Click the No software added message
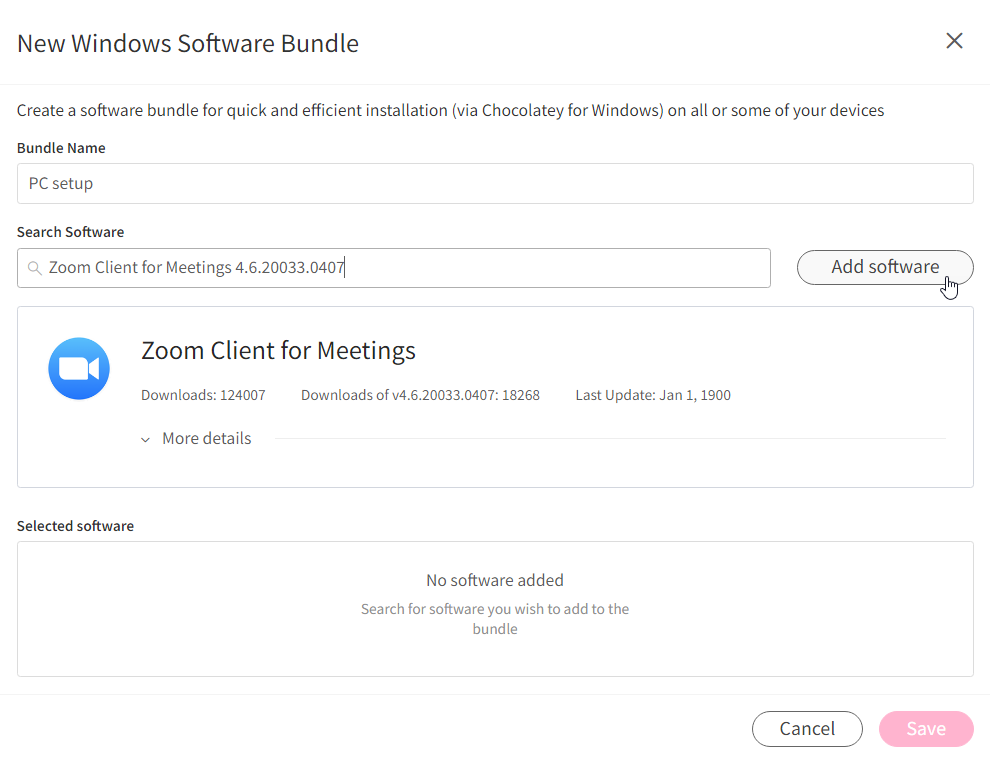 point(495,580)
